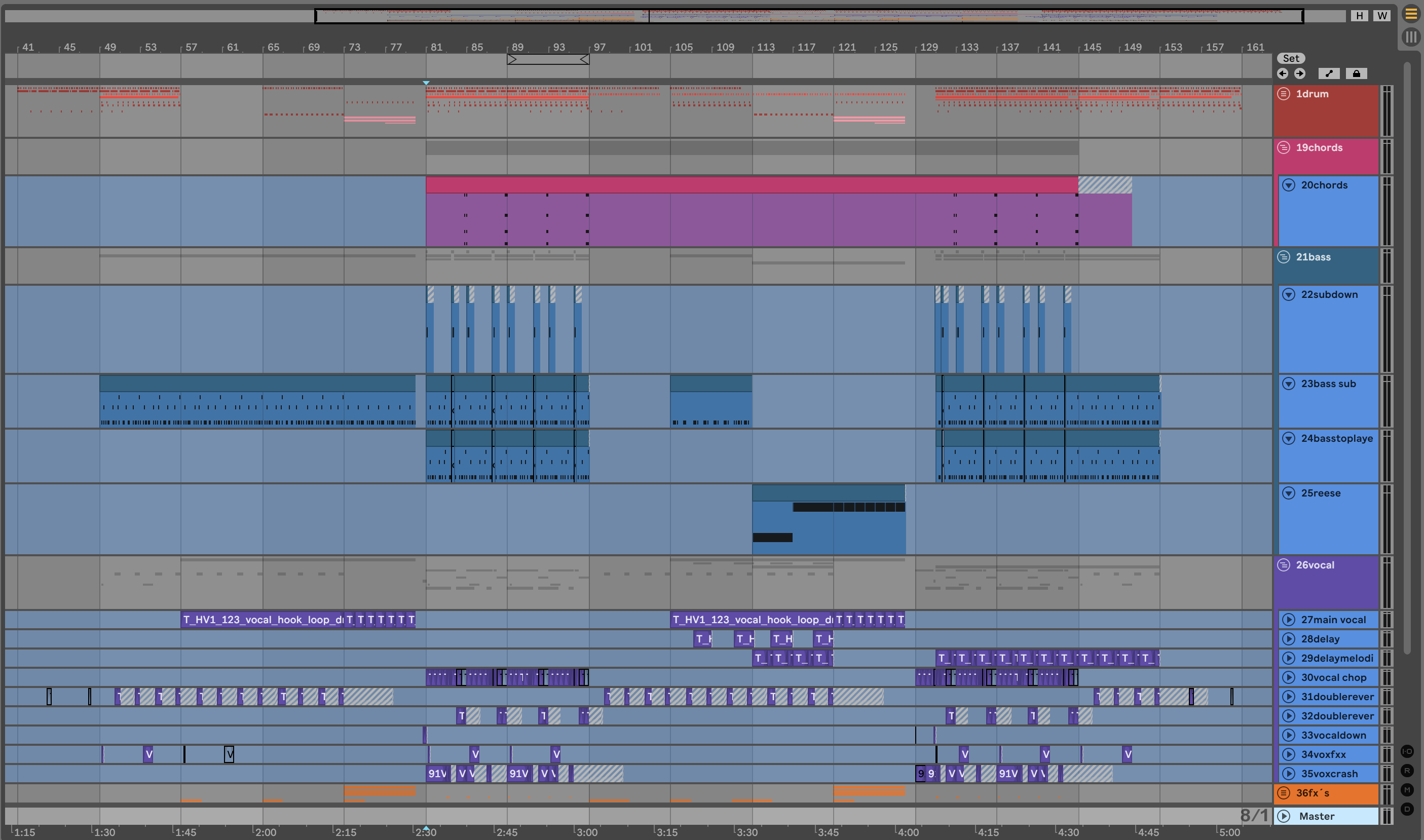1424x840 pixels.
Task: Jump to next locator arrow
Action: coord(1299,73)
